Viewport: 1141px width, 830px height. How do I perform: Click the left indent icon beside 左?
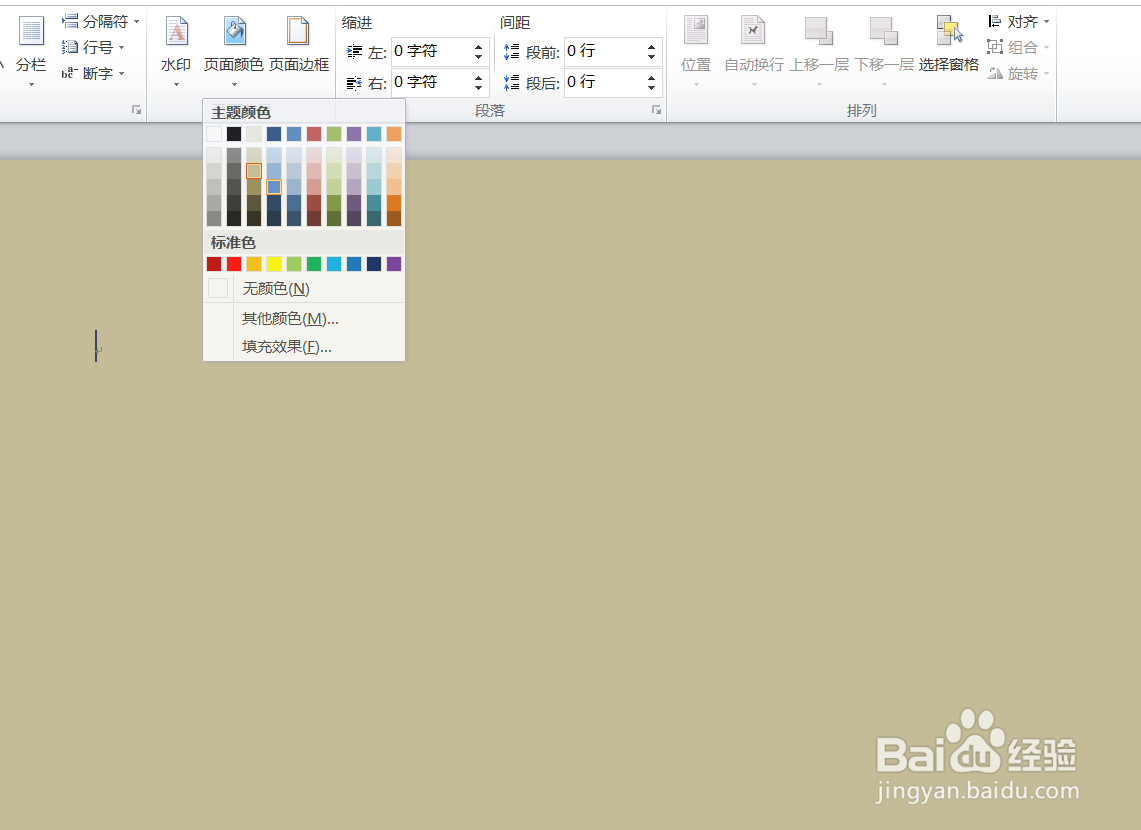click(354, 52)
